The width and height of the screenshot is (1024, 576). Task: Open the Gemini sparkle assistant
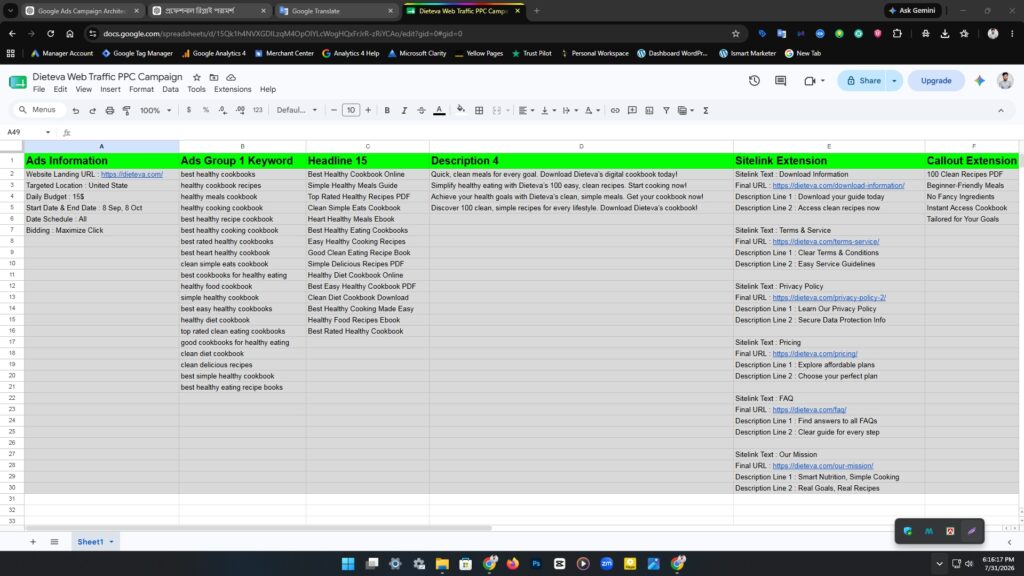(x=979, y=80)
